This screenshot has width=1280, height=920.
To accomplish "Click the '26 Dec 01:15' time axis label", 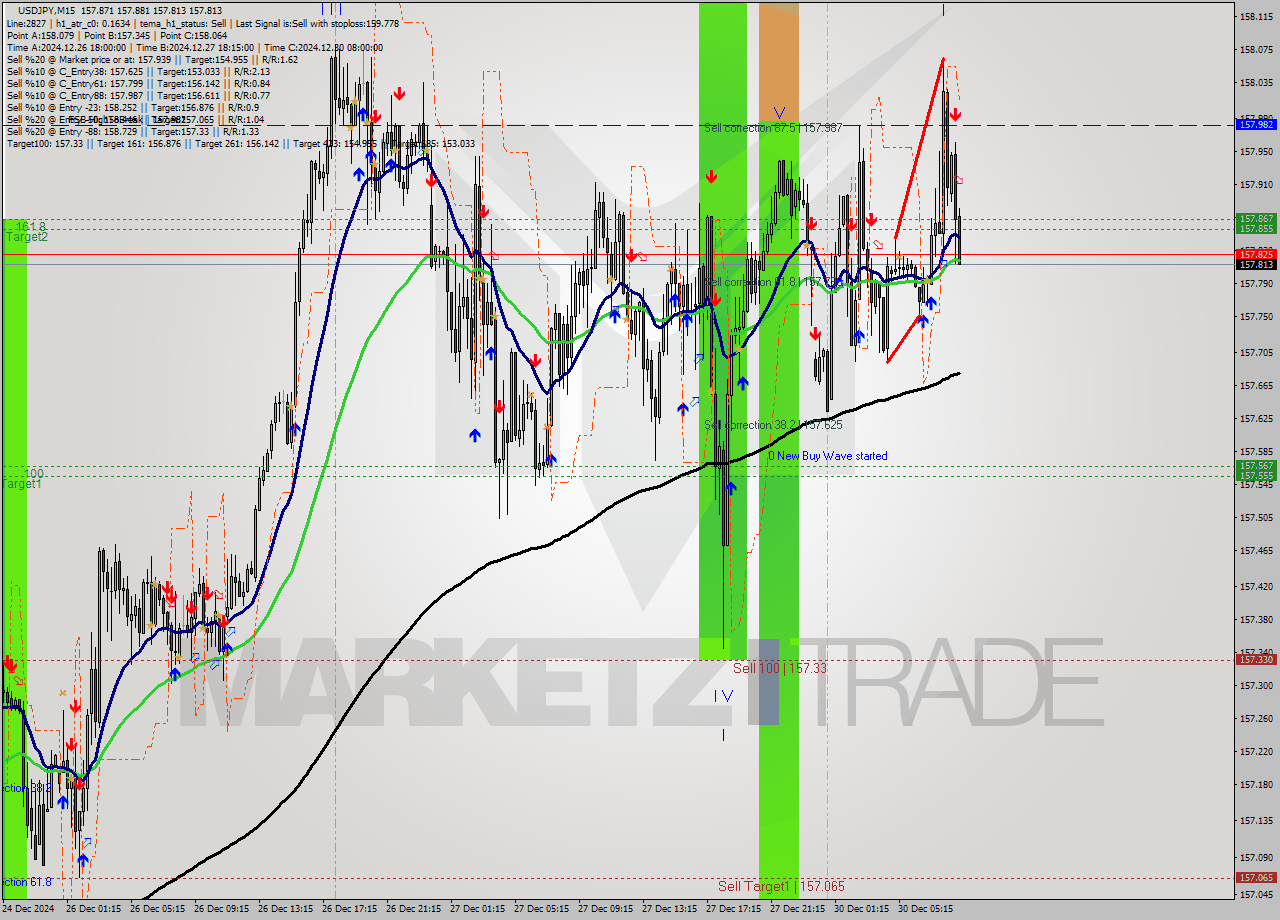I will click(93, 909).
